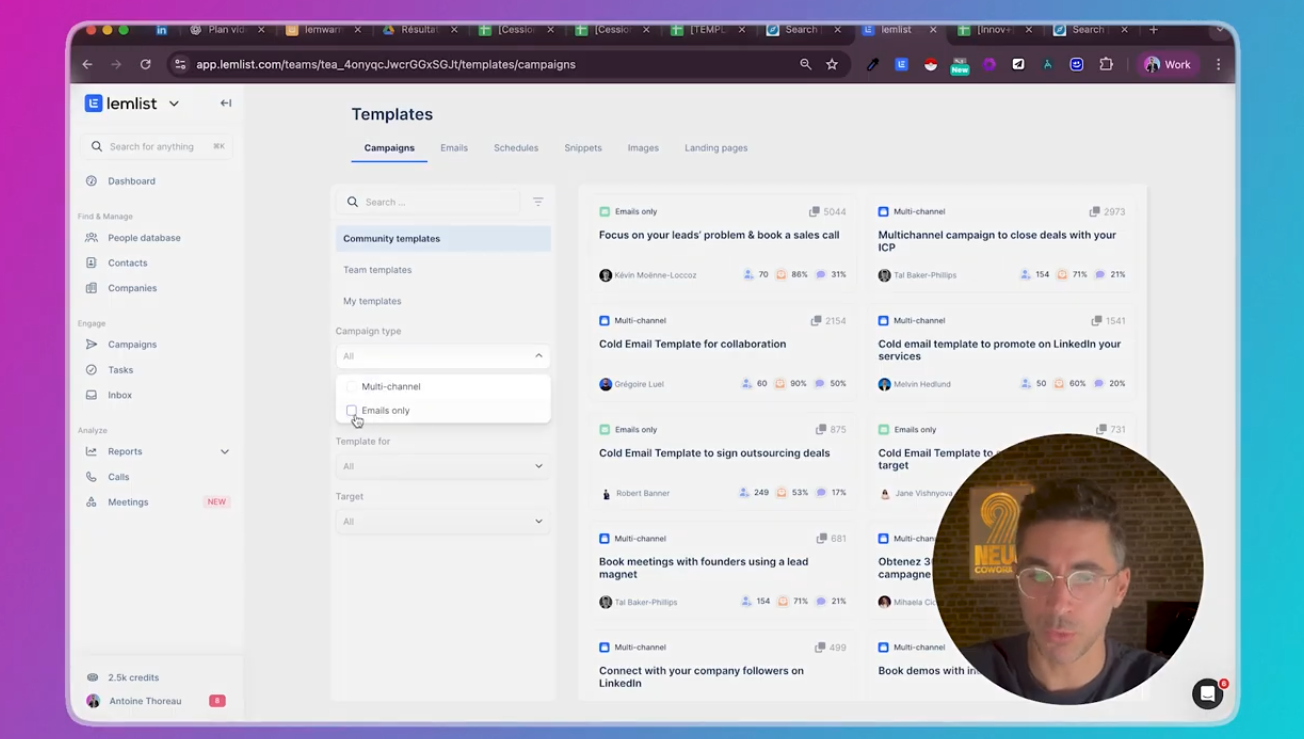Click Grégoire Luel author name
Screen dimensions: 1304x739
[x=639, y=384]
